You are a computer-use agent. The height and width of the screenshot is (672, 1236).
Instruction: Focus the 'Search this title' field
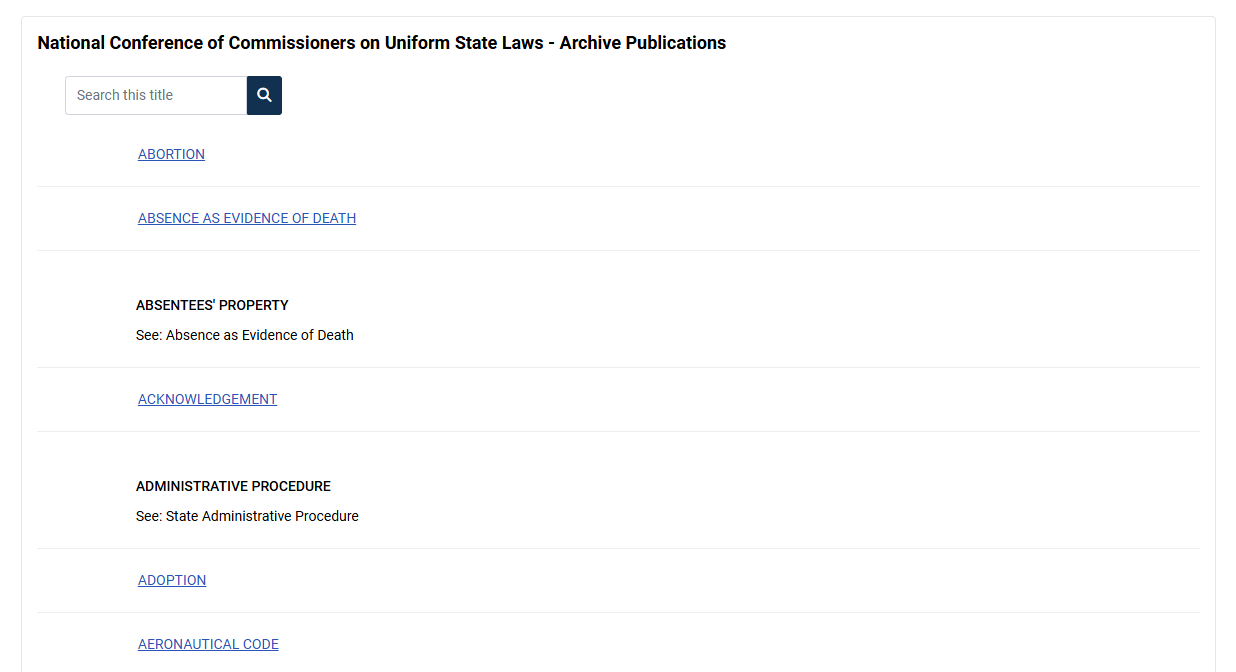coord(156,95)
